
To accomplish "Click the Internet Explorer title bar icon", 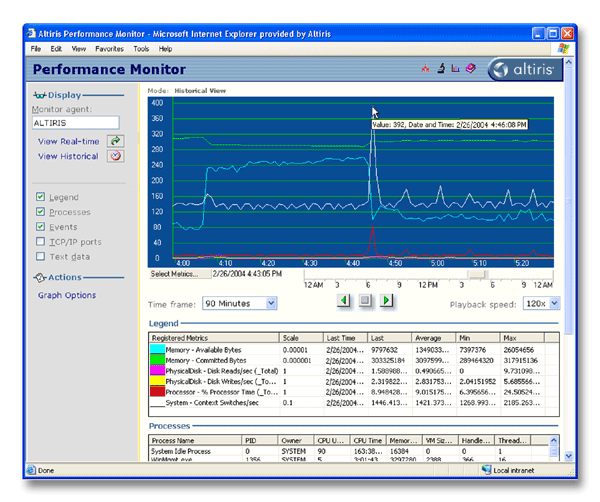I will [x=31, y=34].
